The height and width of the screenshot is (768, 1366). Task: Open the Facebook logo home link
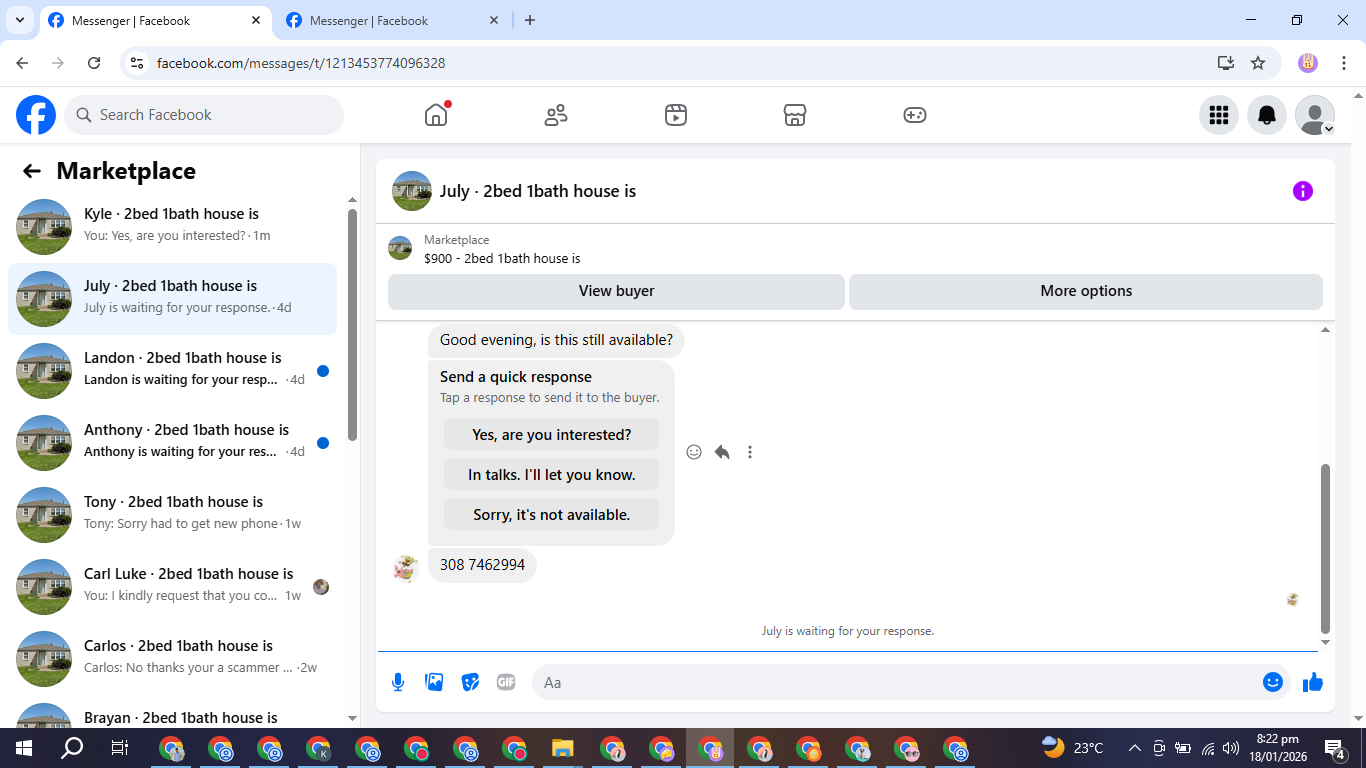36,115
